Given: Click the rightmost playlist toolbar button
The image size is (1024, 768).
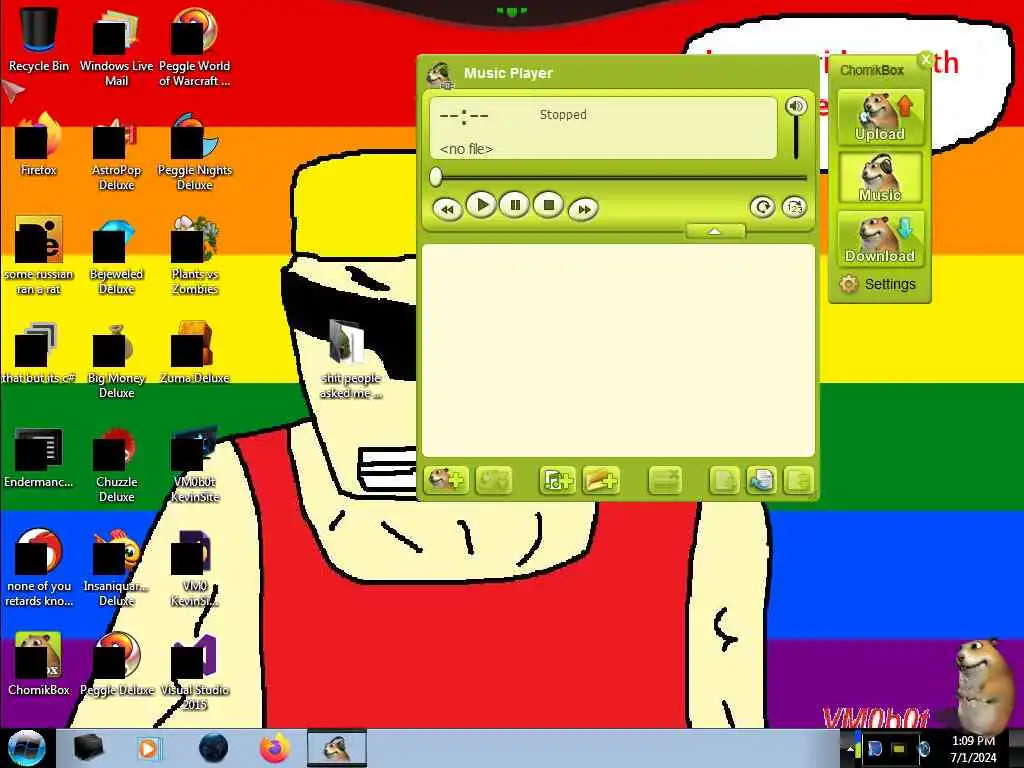Looking at the screenshot, I should point(798,481).
